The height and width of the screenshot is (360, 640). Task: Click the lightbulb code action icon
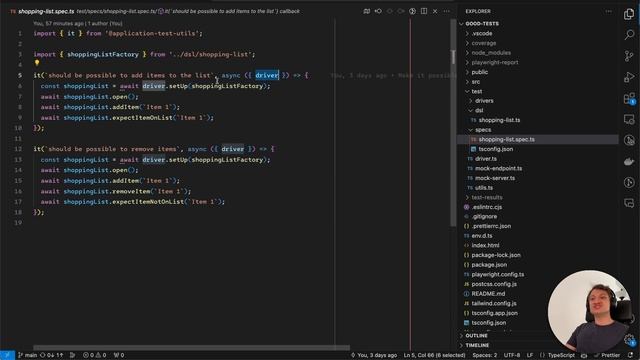(x=37, y=63)
